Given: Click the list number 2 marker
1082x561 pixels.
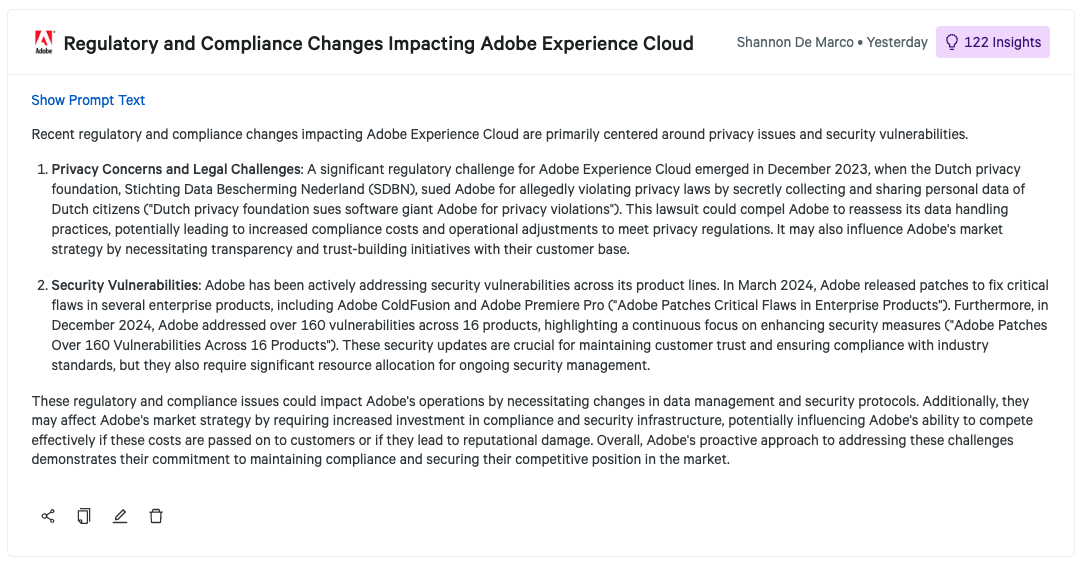Looking at the screenshot, I should [40, 286].
